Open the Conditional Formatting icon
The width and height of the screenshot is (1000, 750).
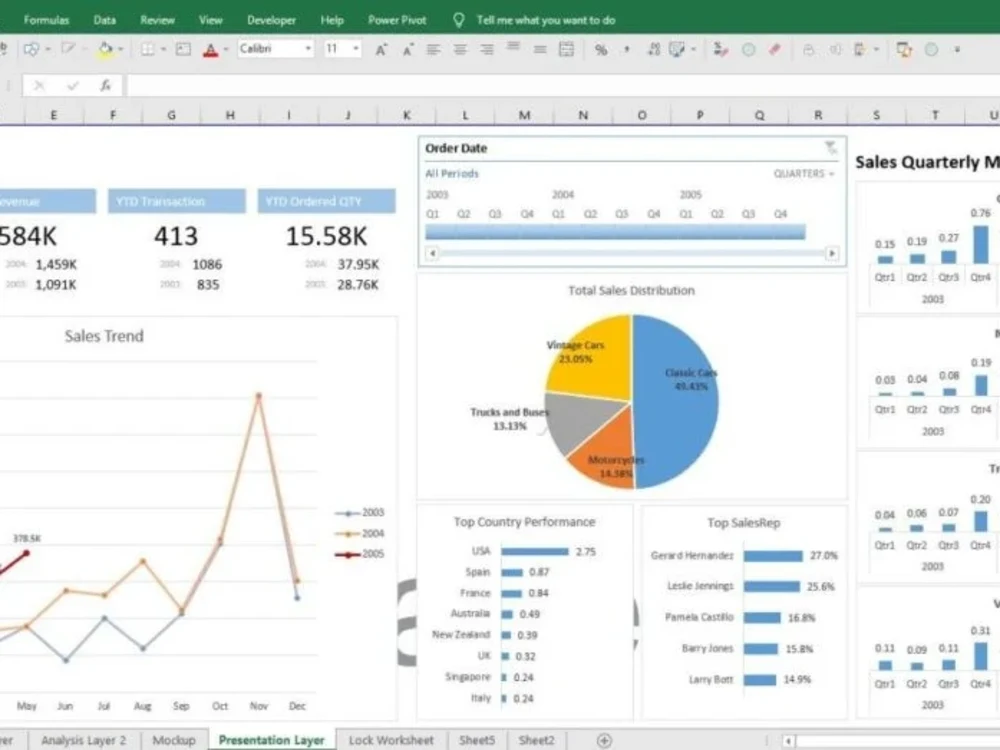(x=677, y=49)
